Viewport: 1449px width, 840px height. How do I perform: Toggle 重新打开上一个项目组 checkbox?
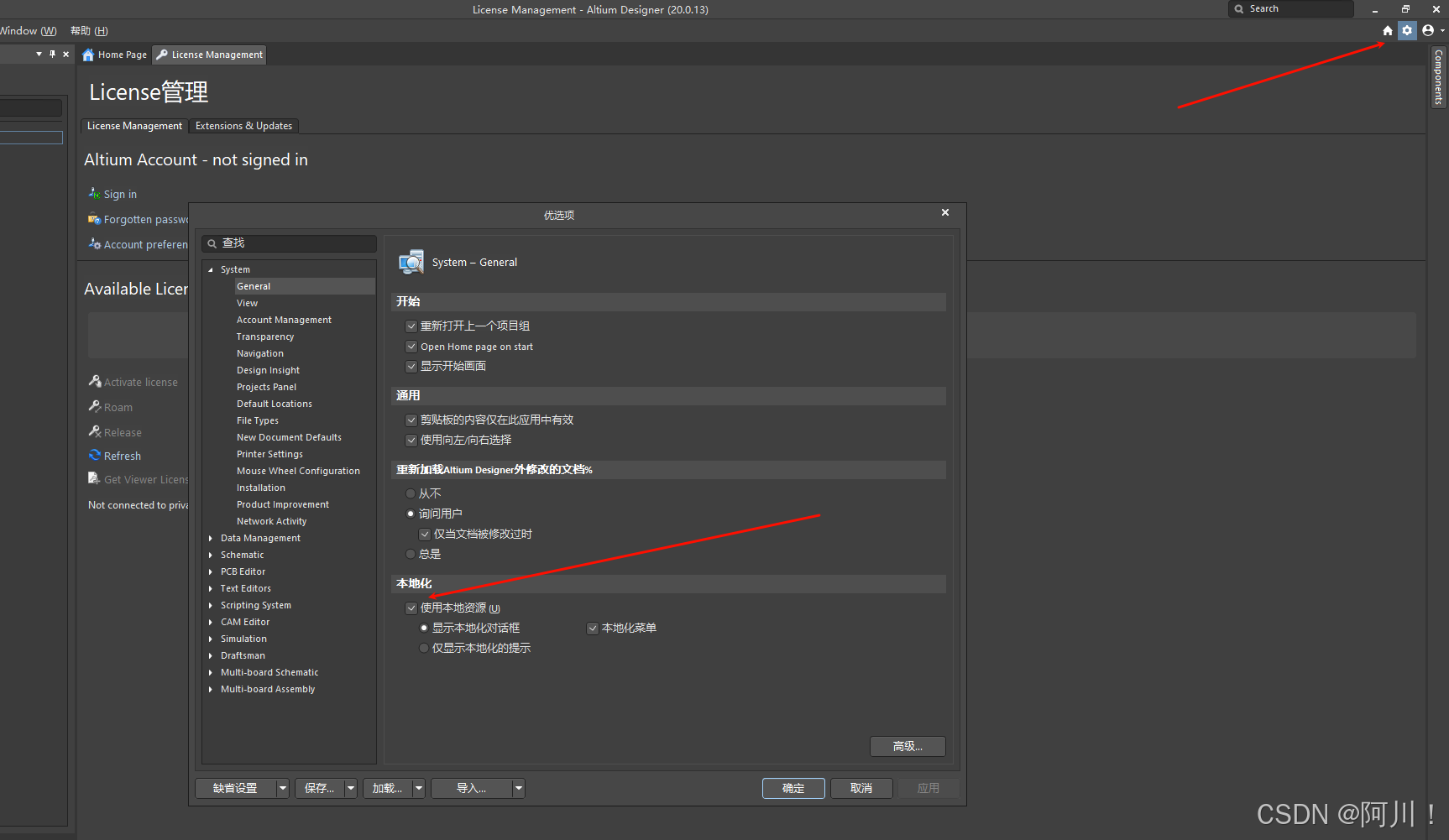click(x=411, y=326)
